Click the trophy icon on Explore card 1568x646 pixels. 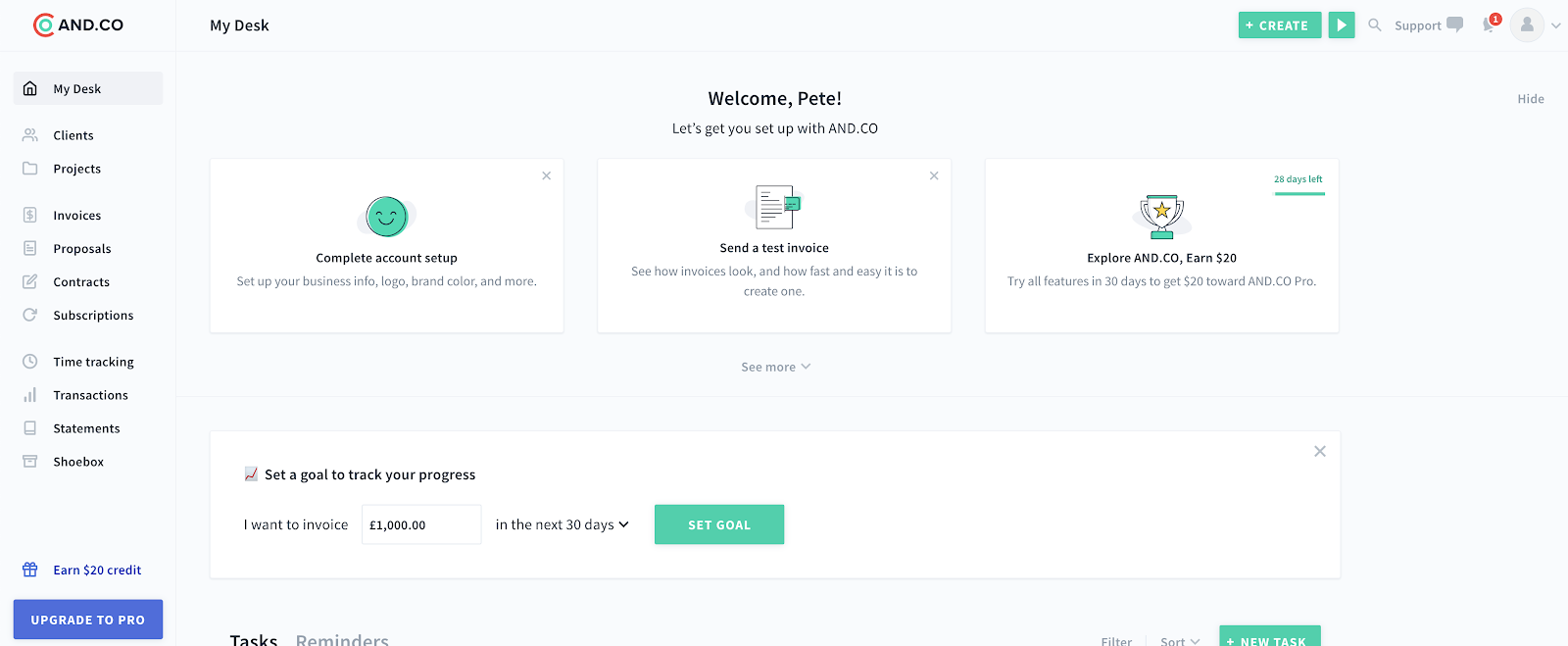(x=1162, y=216)
